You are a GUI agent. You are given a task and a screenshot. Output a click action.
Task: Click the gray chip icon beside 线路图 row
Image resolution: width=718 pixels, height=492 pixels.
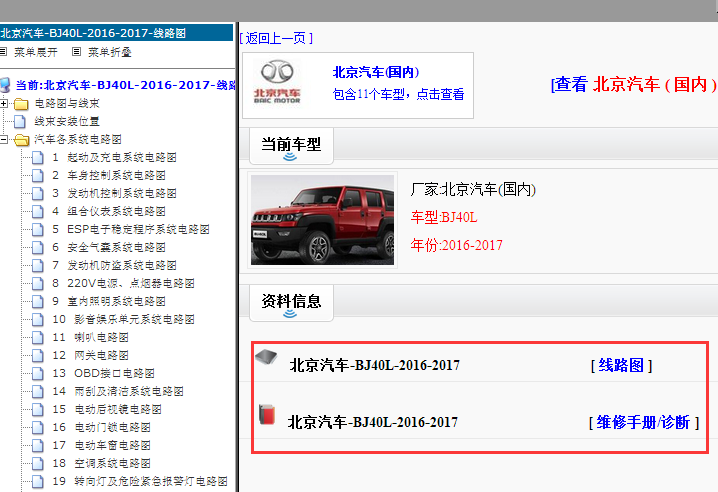266,357
